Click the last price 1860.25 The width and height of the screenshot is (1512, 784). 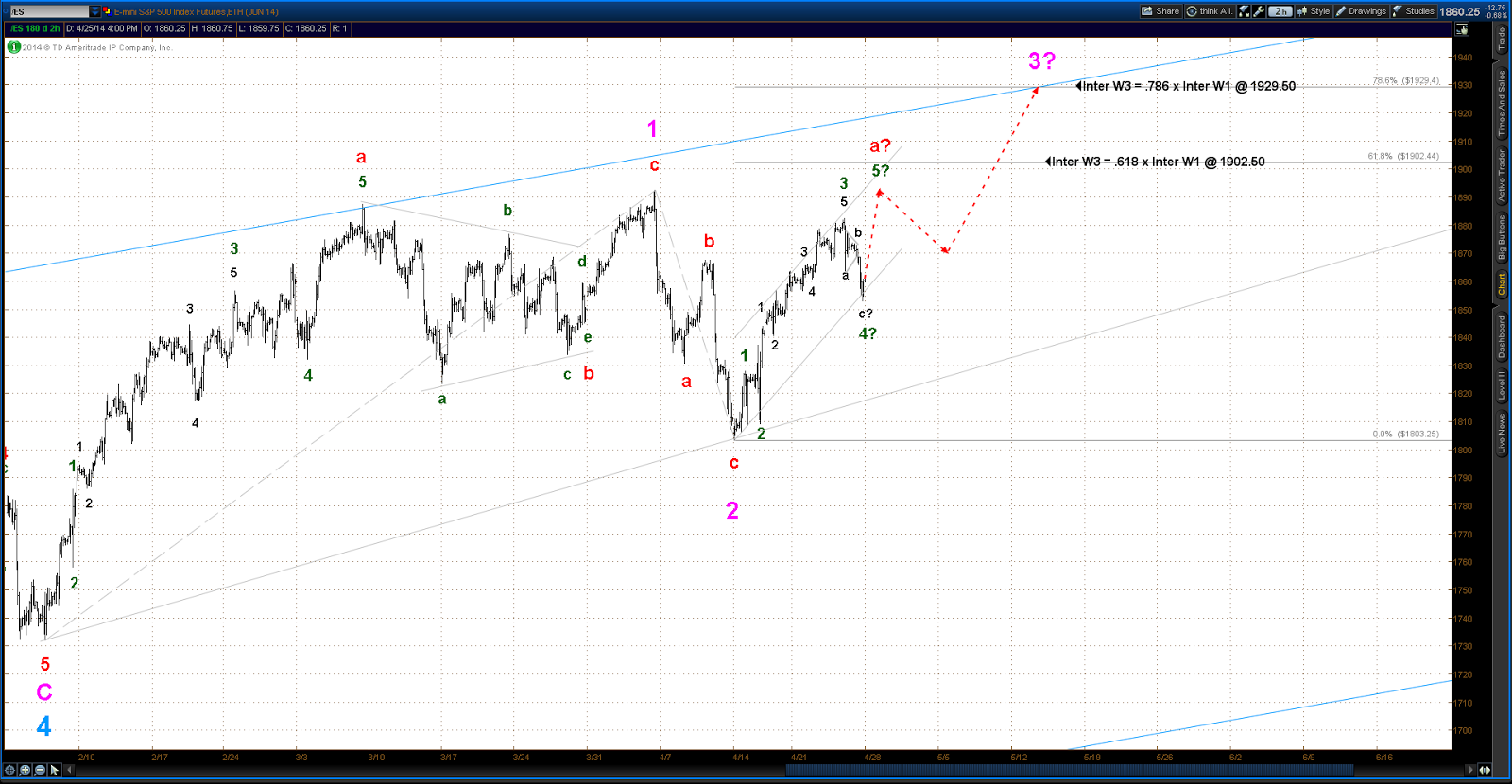[x=1460, y=12]
